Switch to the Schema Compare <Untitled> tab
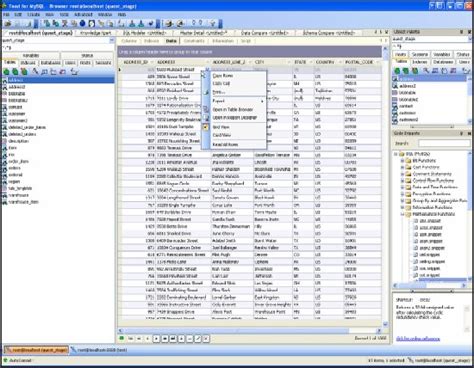 (x=329, y=33)
